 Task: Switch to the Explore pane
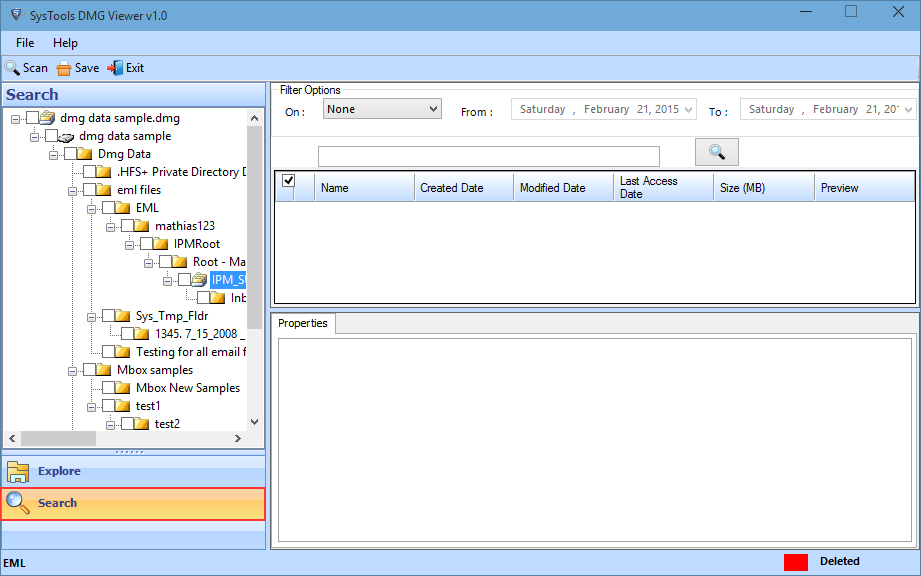tap(133, 471)
